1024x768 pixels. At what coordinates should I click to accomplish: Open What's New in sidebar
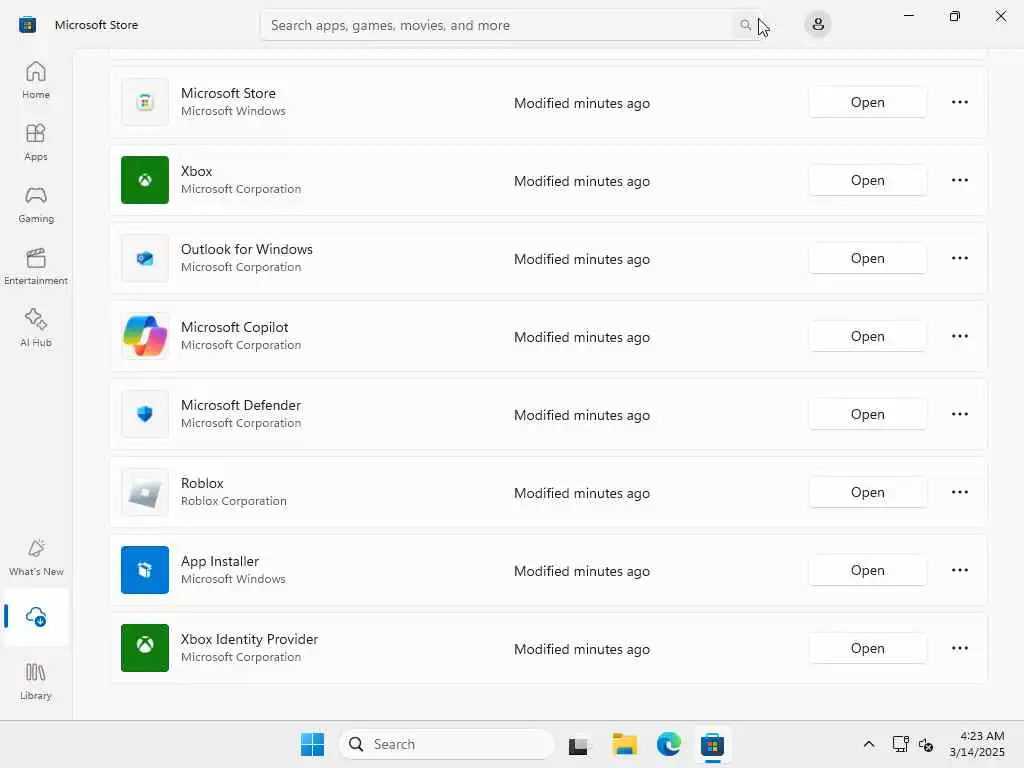coord(36,557)
